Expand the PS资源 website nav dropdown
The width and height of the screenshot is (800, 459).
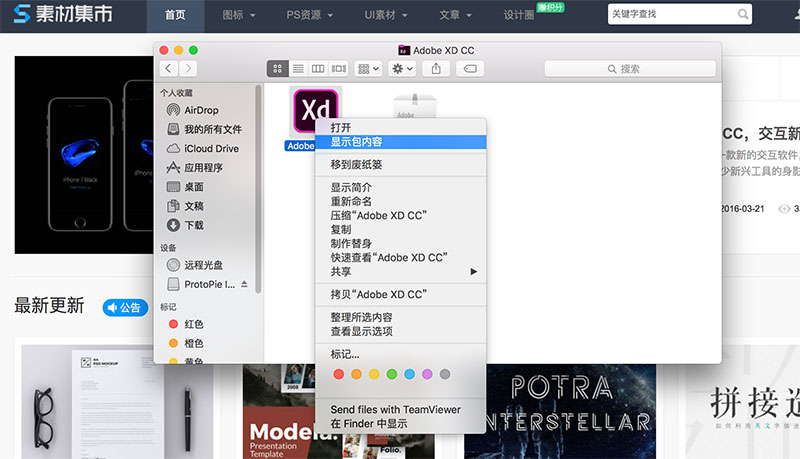click(310, 15)
